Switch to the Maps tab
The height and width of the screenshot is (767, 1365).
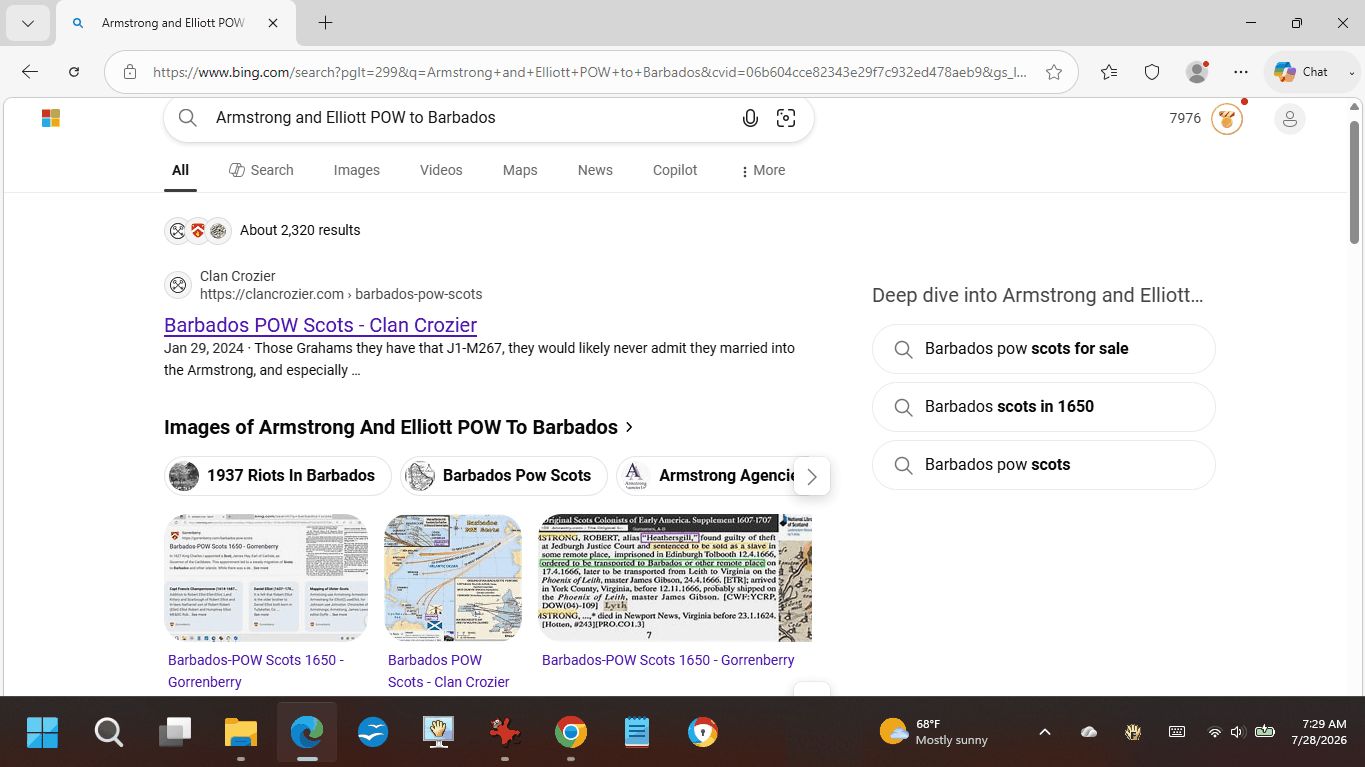tap(520, 170)
